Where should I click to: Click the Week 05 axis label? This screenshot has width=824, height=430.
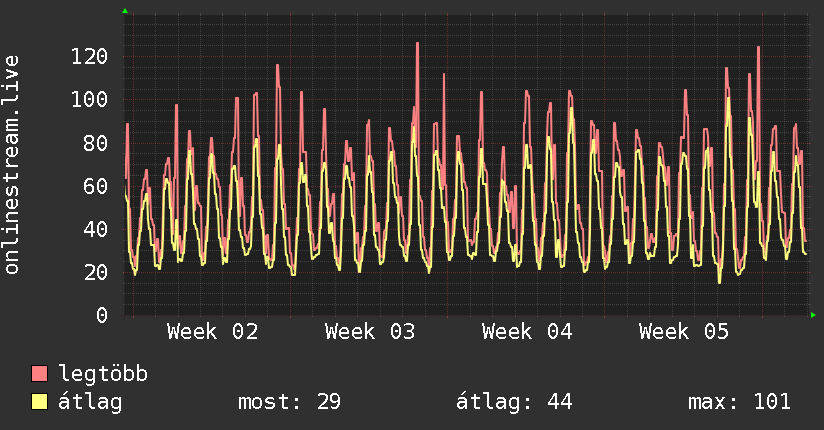(684, 332)
